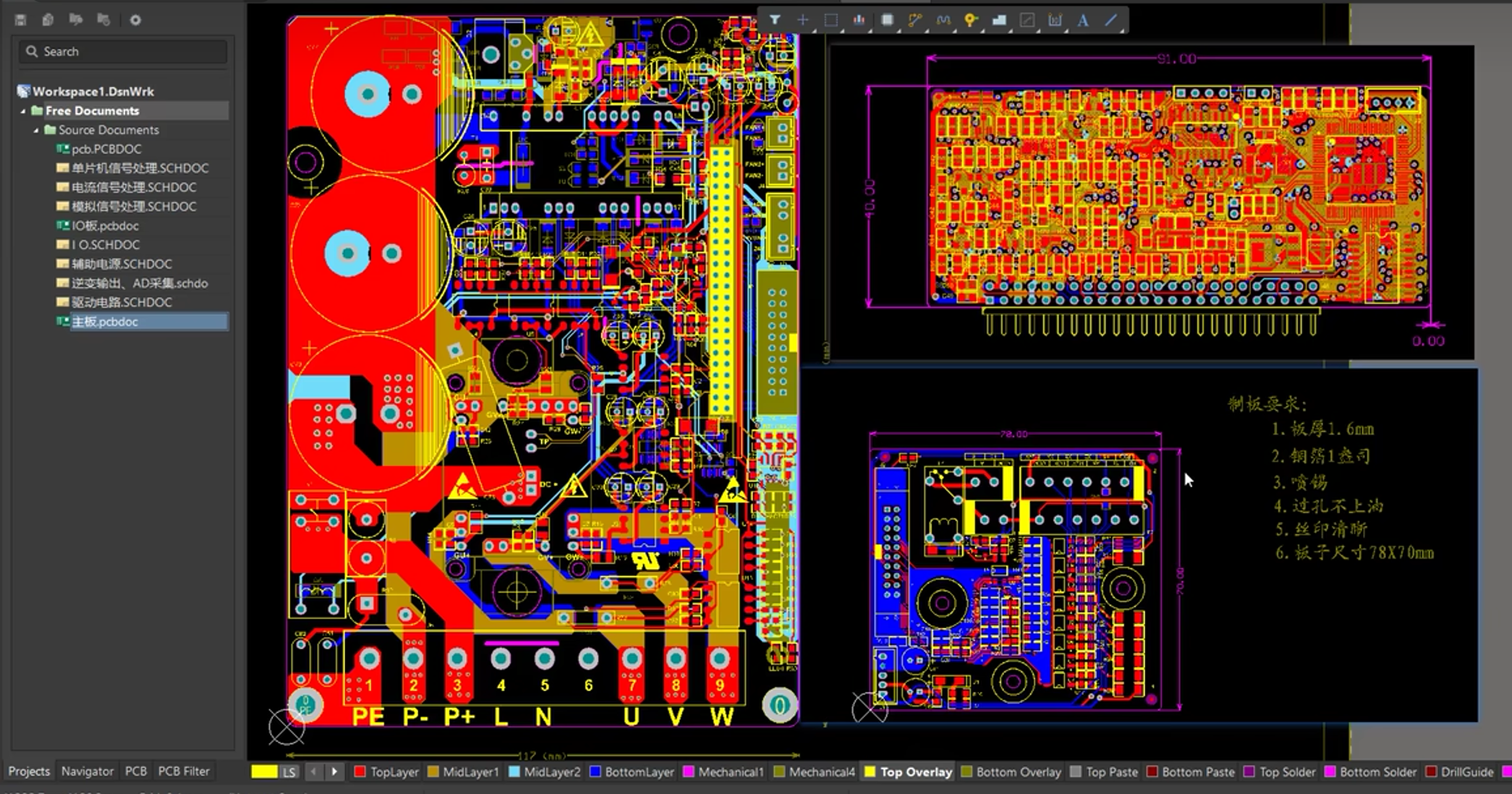Click the interactive length tuning icon
This screenshot has width=1512, height=794.
(943, 20)
